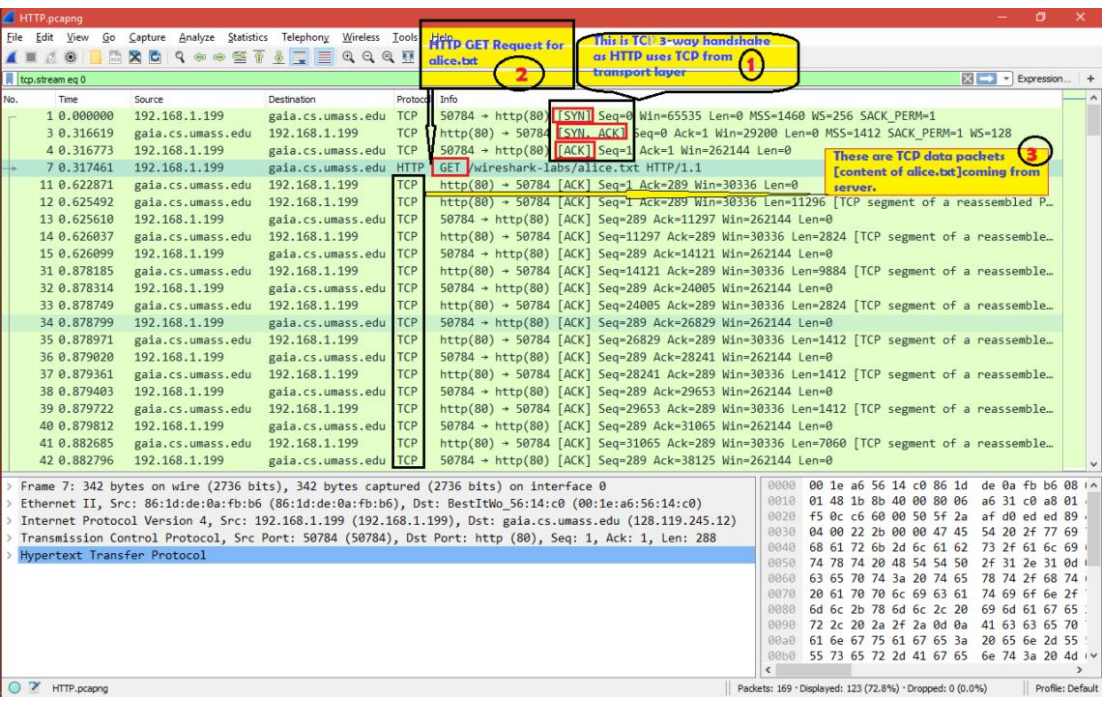Expand the Ethernet II details row
Image resolution: width=1106 pixels, height=701 pixels.
point(9,504)
